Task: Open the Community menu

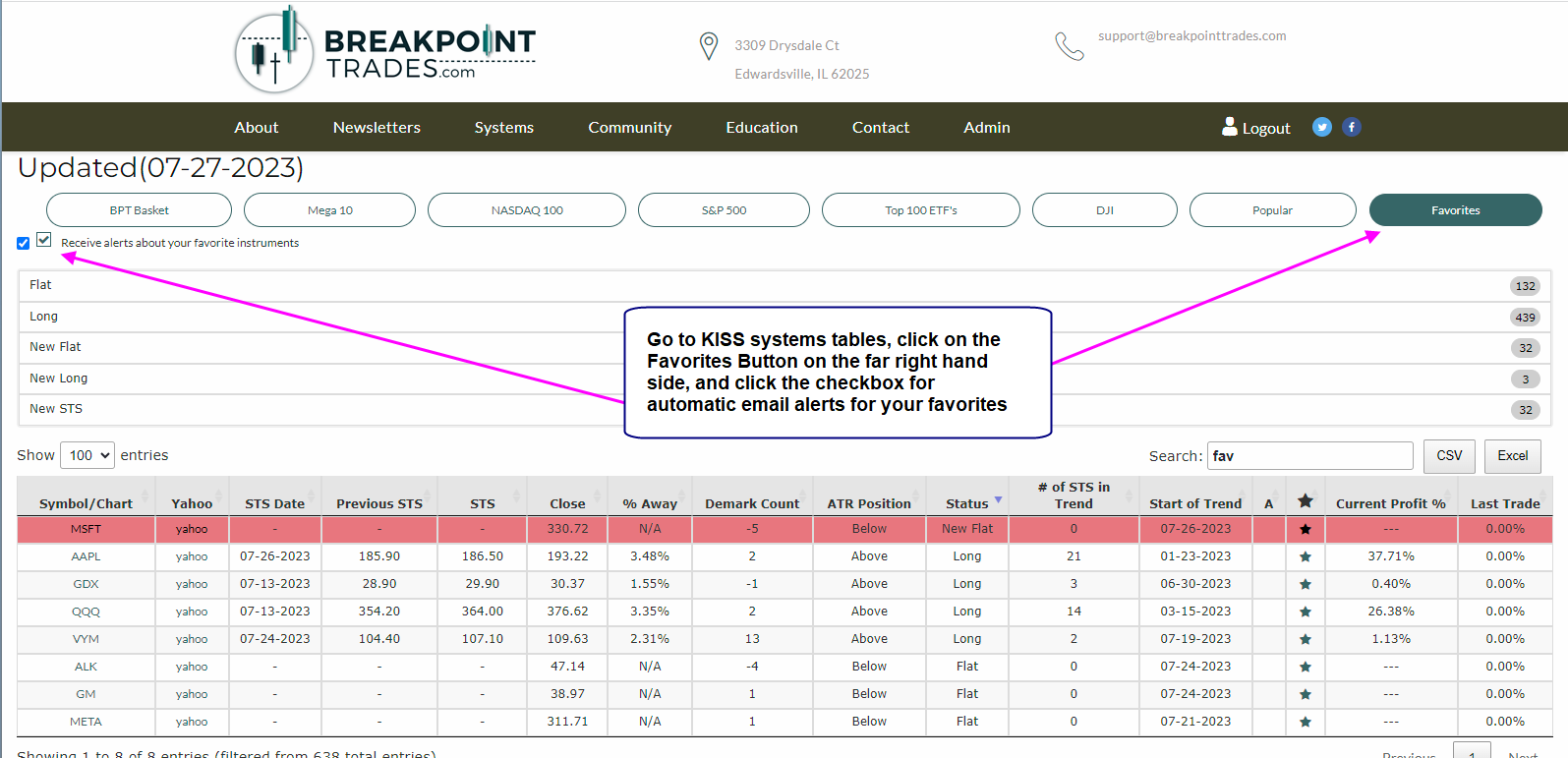Action: pyautogui.click(x=630, y=127)
